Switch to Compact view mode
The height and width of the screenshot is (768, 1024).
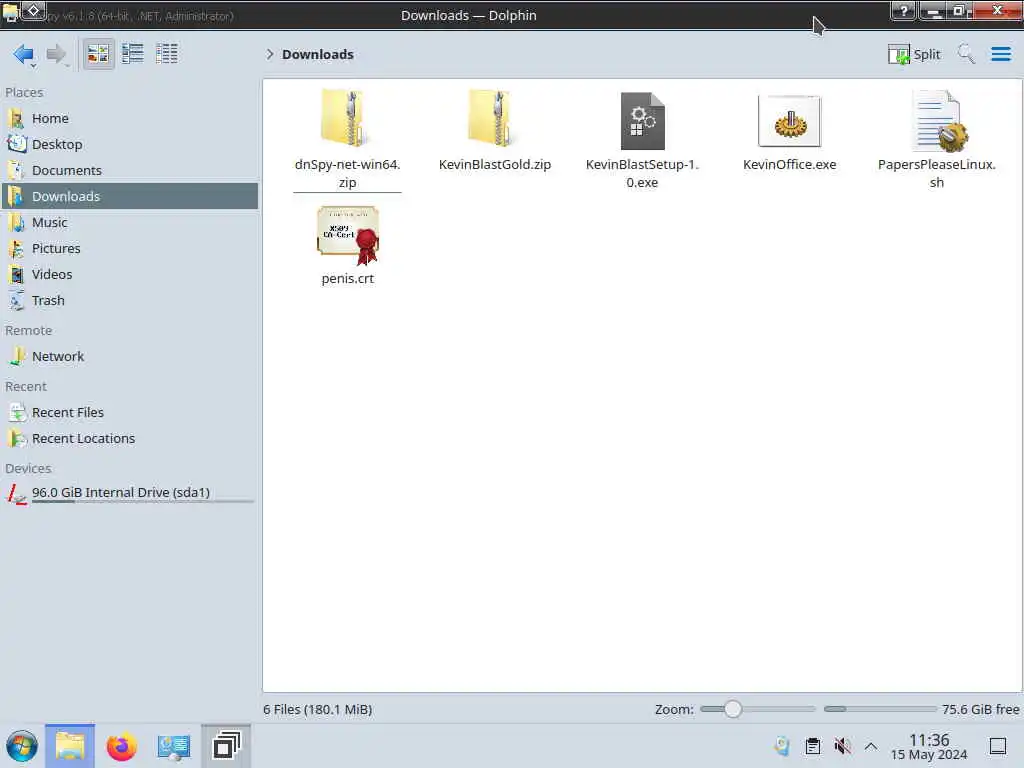133,54
